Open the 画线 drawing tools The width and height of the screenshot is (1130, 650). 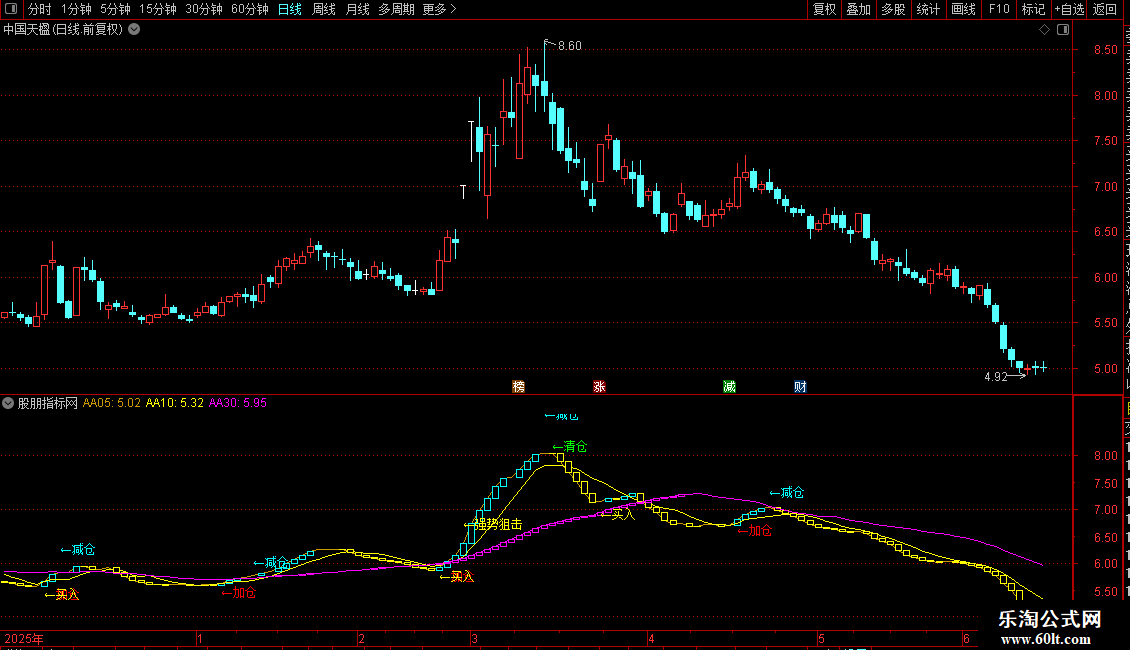[964, 9]
